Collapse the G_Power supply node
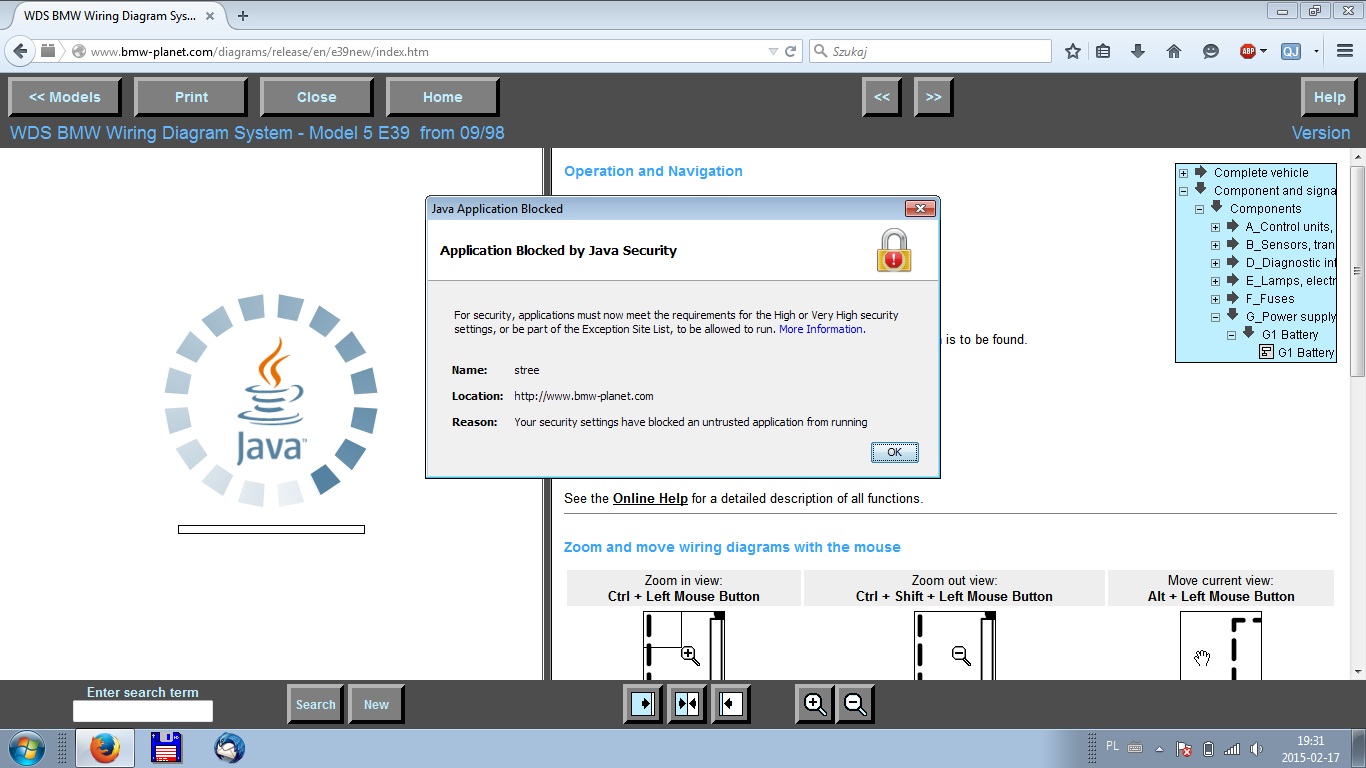The width and height of the screenshot is (1366, 768). pos(1216,317)
